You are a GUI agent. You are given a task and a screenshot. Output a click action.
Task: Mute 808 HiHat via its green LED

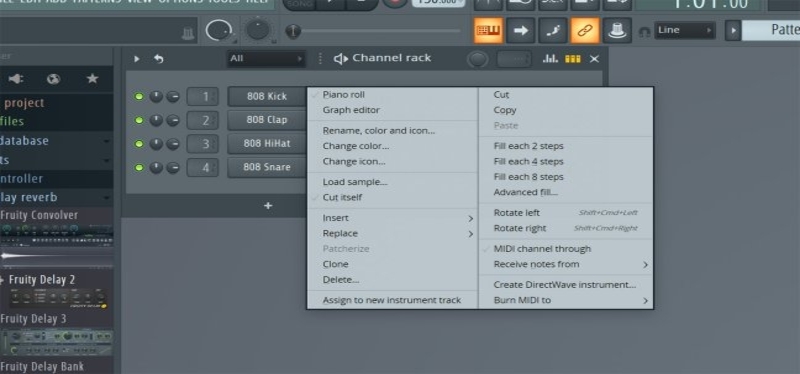138,144
